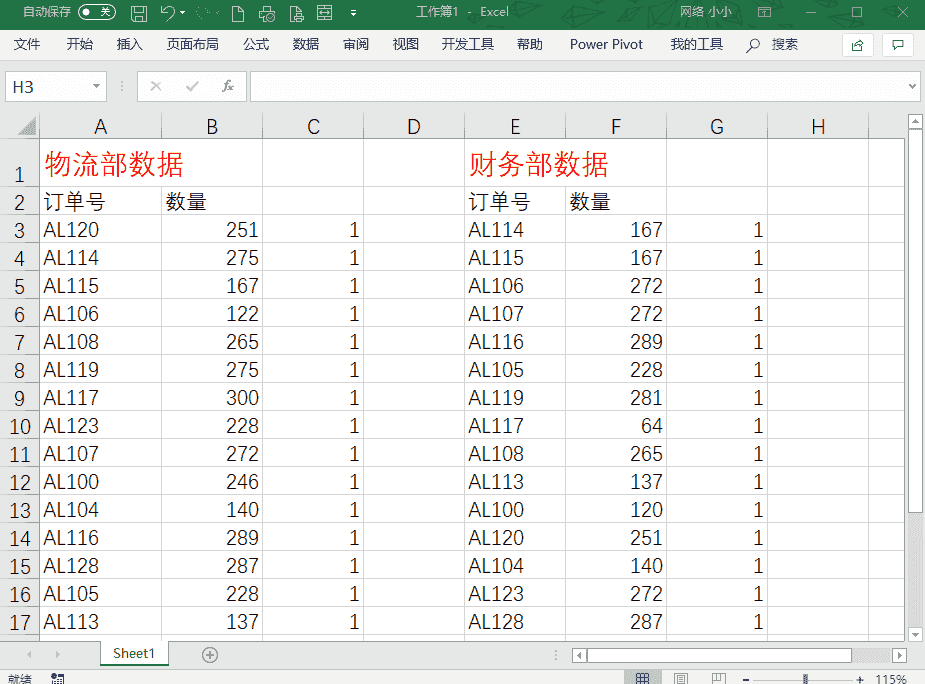
Task: Switch to Page Break Preview icon
Action: [719, 679]
